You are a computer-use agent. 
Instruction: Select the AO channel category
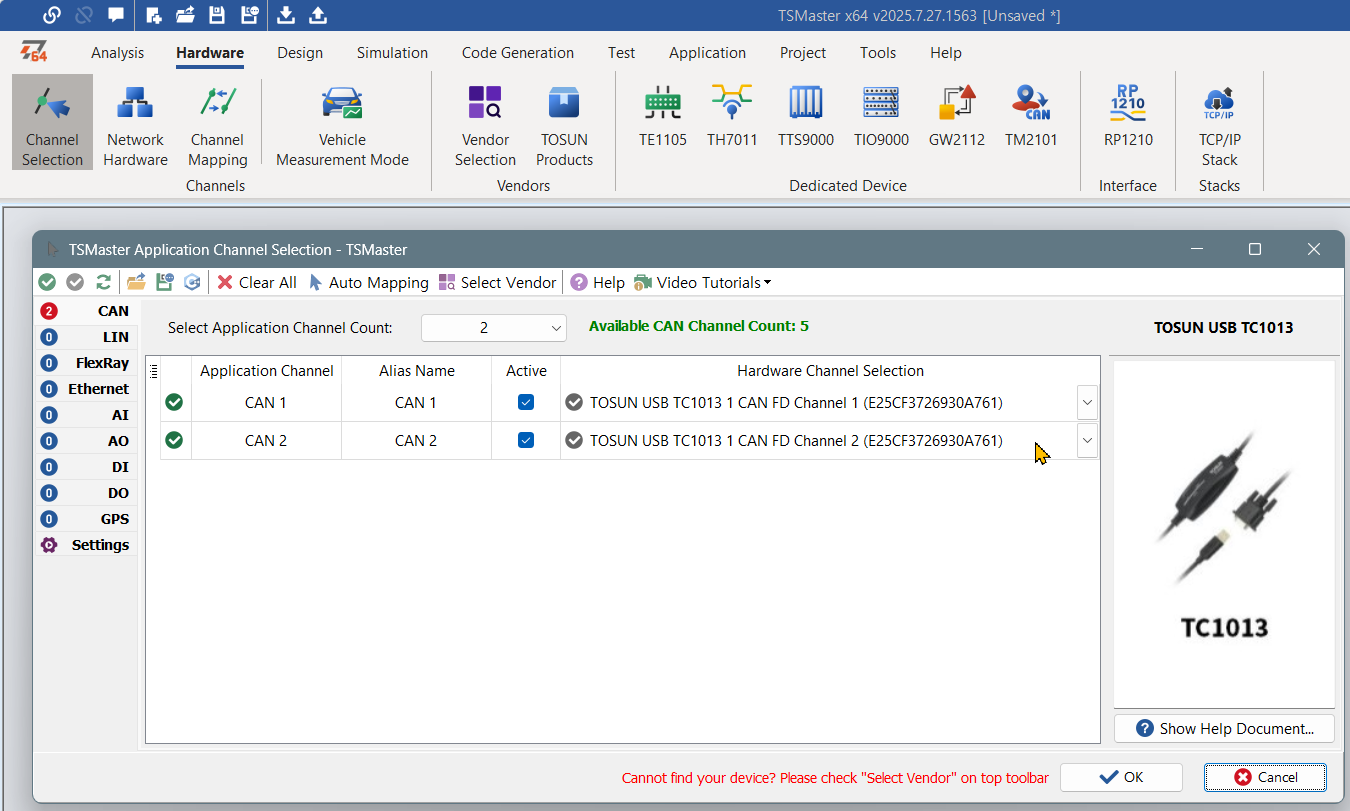point(86,441)
